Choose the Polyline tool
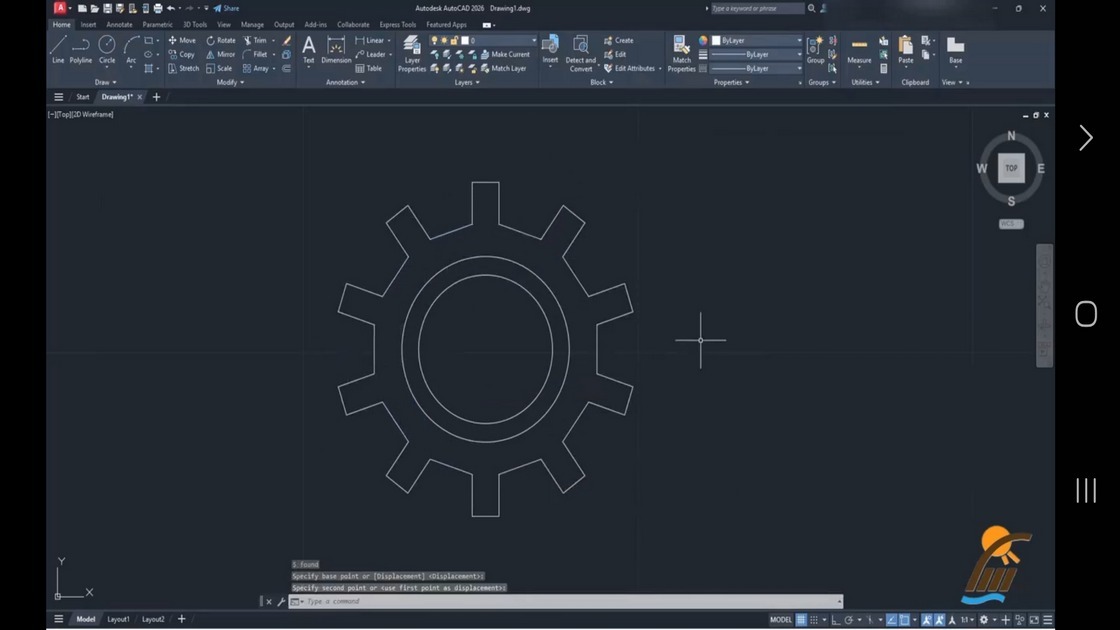The height and width of the screenshot is (630, 1120). pos(81,50)
